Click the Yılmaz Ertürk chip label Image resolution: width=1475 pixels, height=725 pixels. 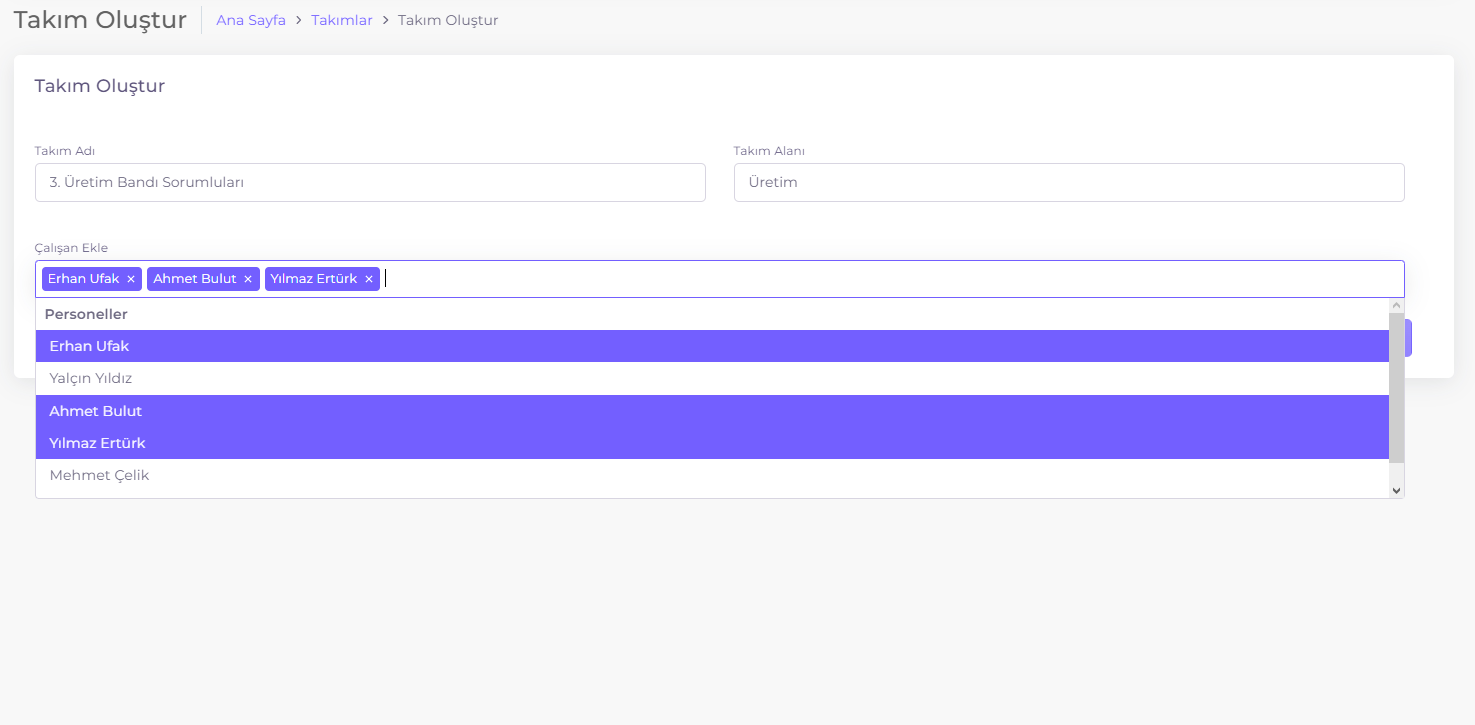pos(313,279)
